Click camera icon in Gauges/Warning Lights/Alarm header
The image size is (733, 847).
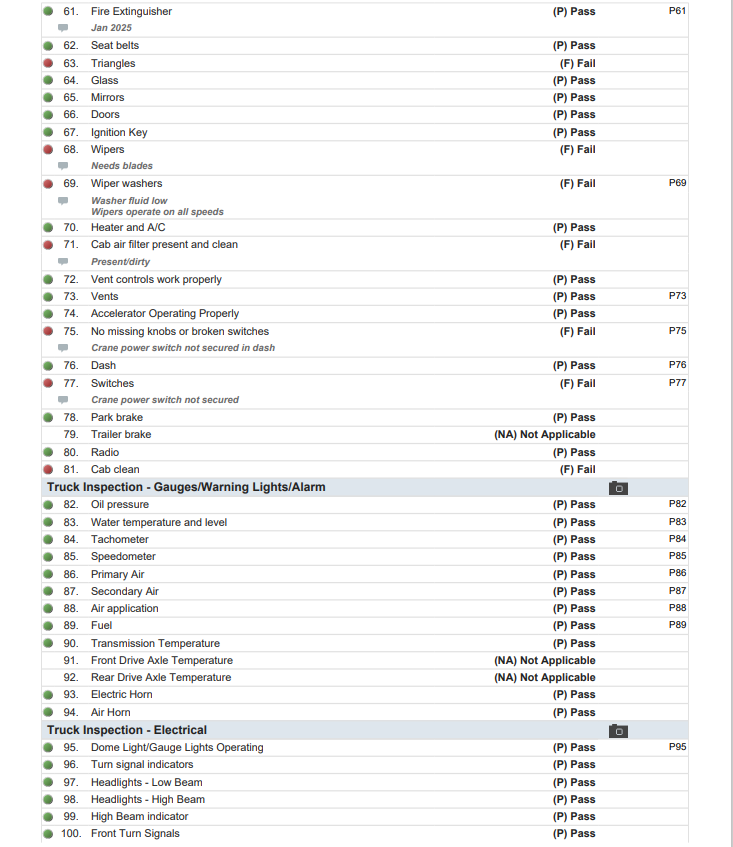[x=618, y=488]
